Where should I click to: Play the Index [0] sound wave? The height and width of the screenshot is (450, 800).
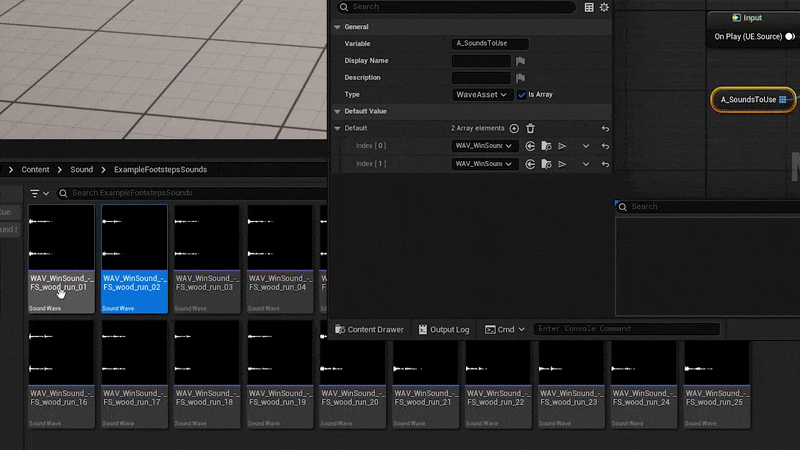(x=562, y=146)
